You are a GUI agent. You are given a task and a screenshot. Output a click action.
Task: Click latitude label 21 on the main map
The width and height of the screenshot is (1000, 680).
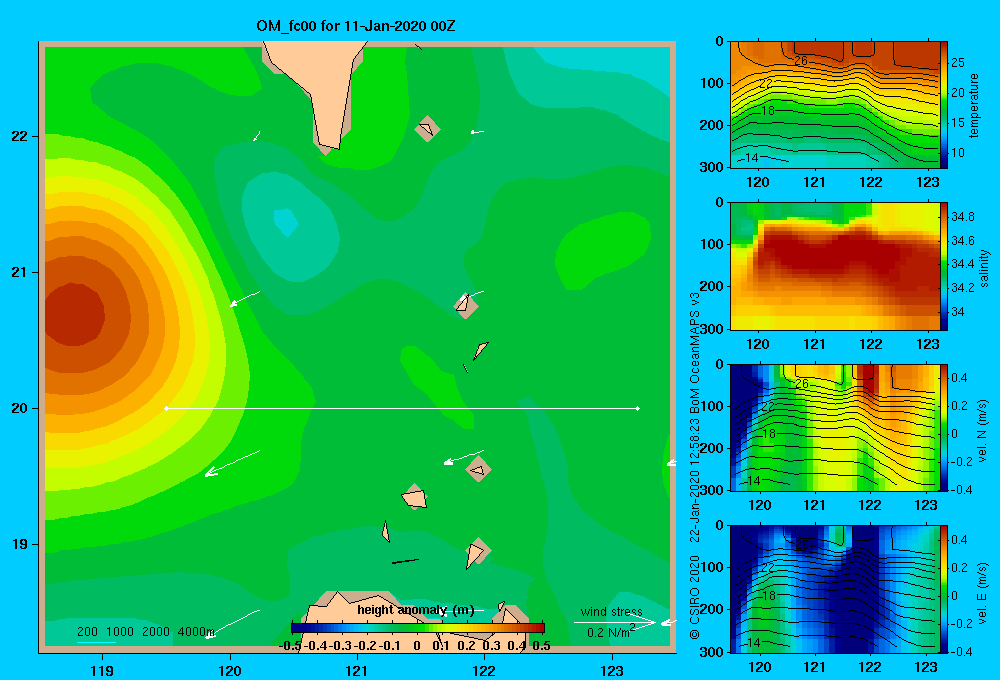click(20, 272)
